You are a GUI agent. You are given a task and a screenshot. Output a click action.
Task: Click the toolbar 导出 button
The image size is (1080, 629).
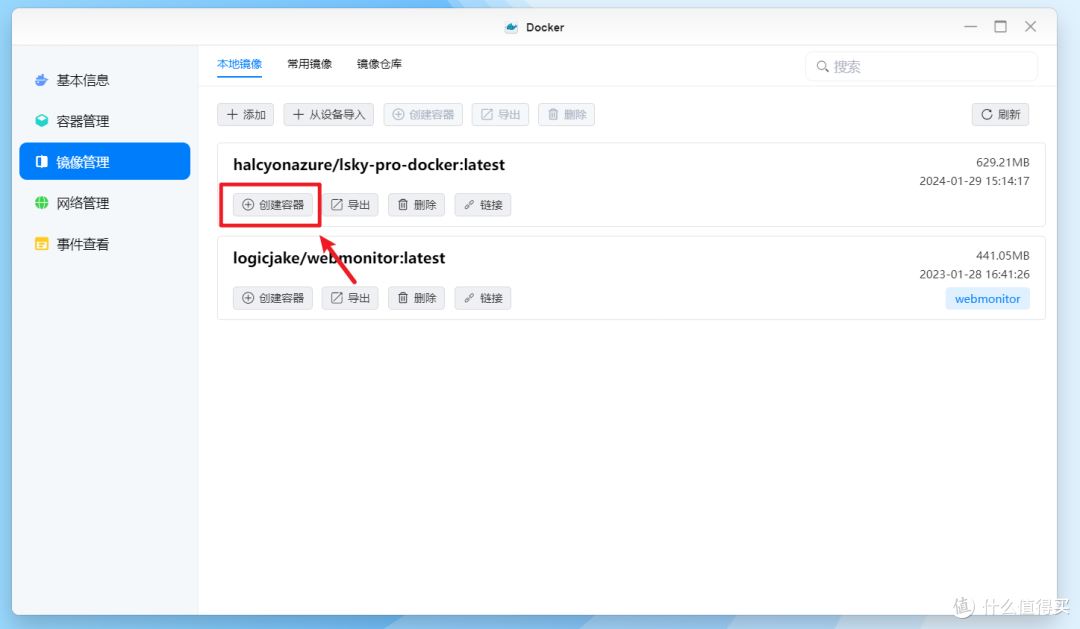point(500,114)
